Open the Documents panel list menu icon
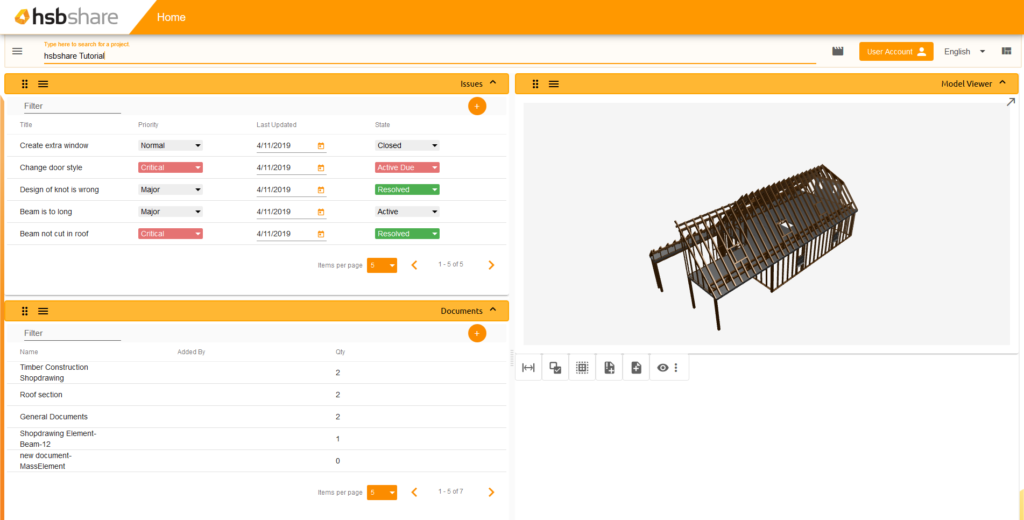 (x=43, y=311)
